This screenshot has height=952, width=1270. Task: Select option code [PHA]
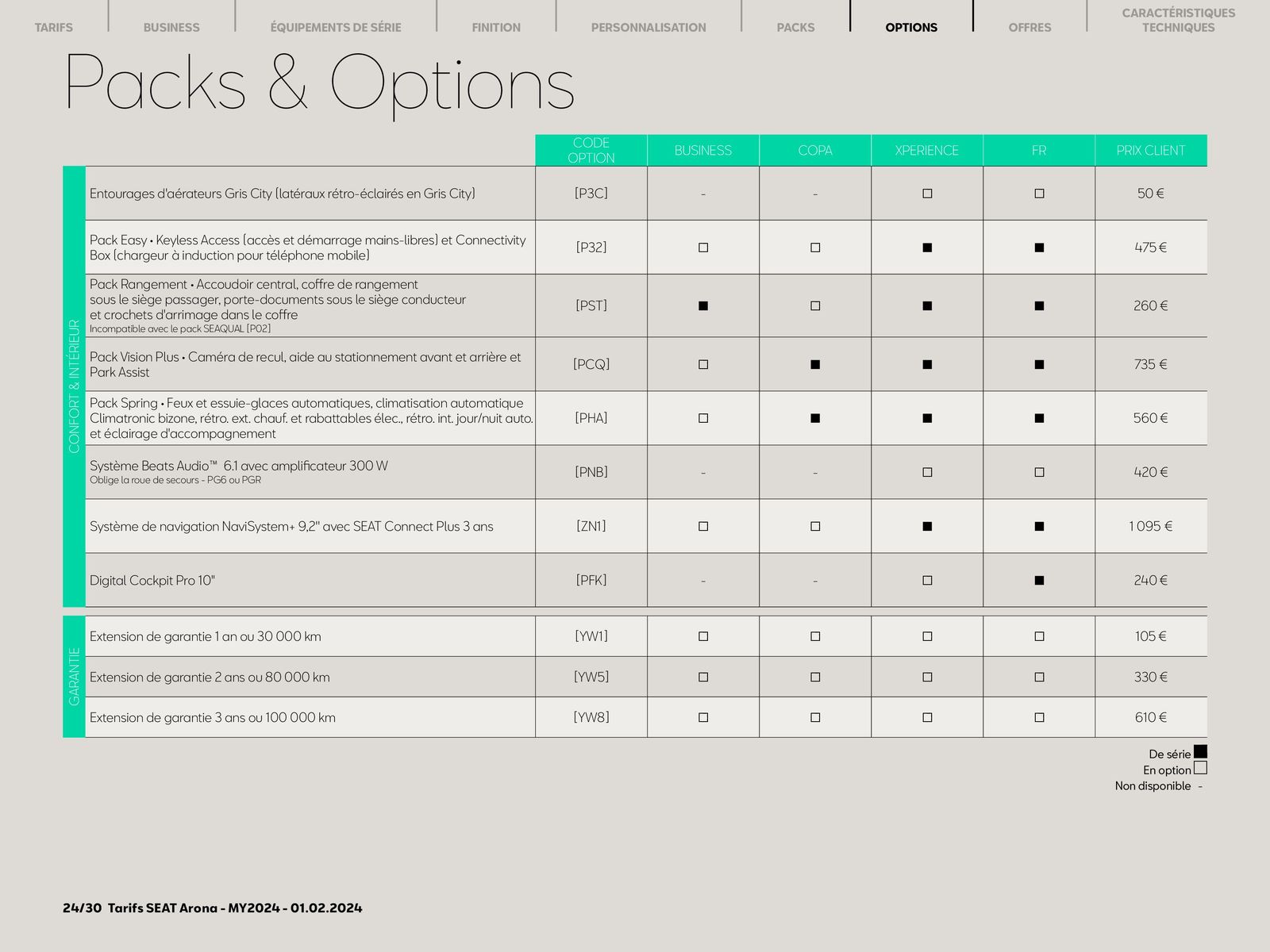point(591,418)
